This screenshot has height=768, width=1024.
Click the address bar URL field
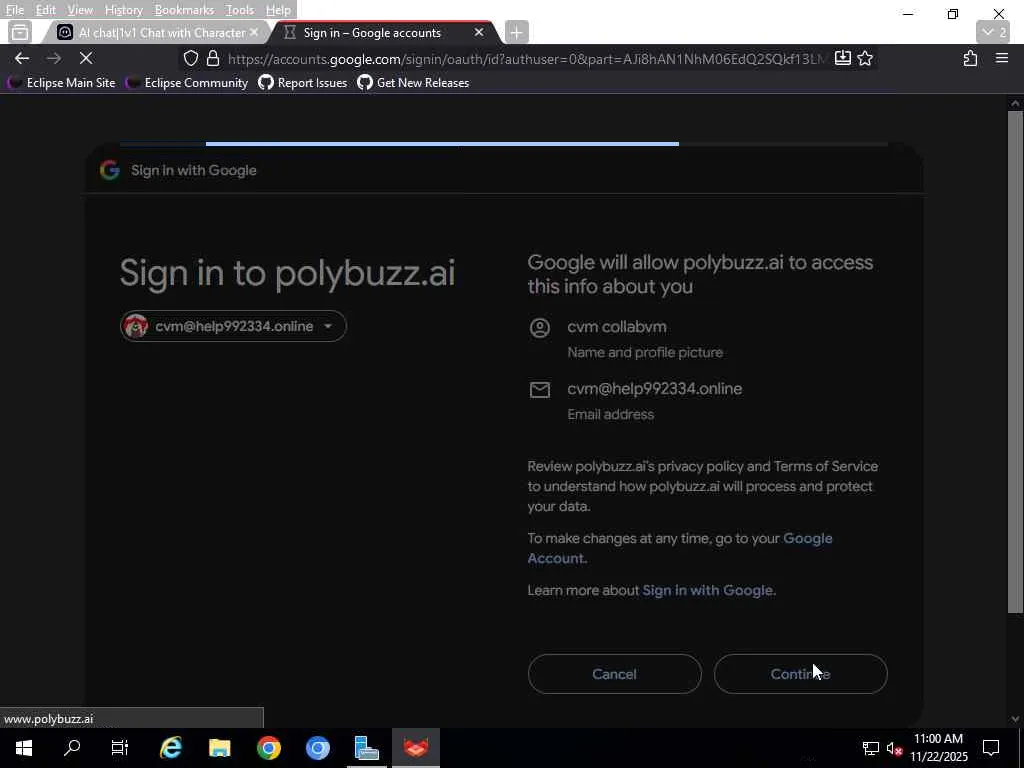click(526, 59)
